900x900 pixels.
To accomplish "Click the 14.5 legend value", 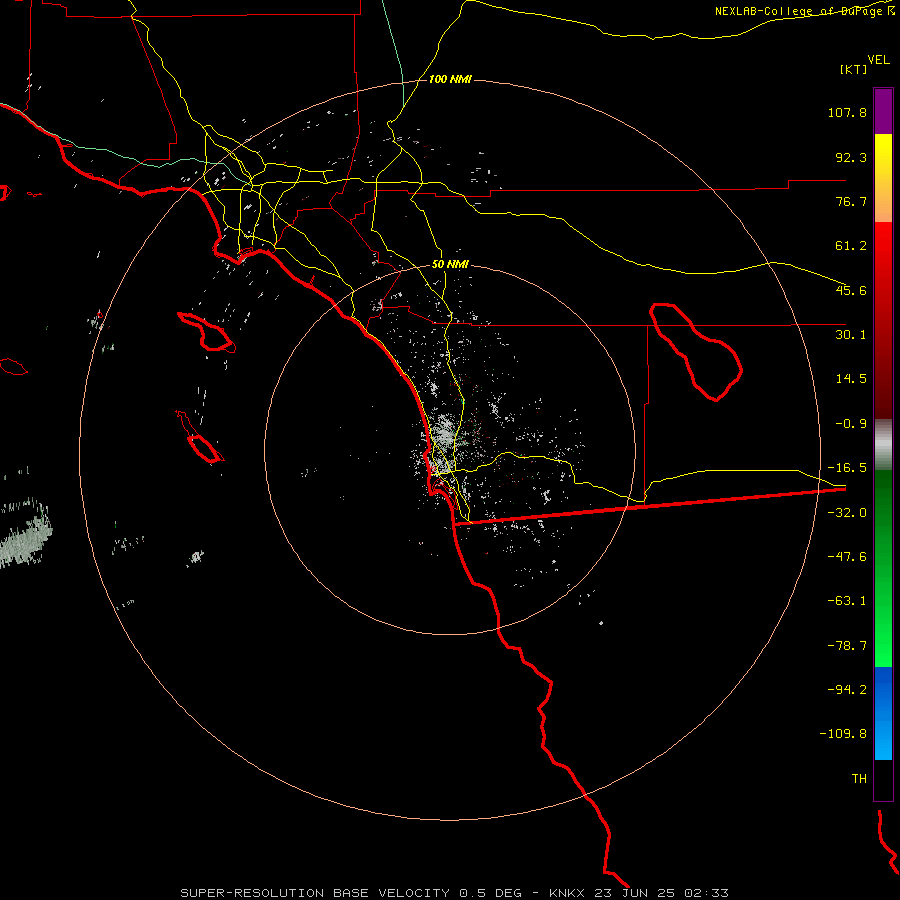I will [x=851, y=379].
